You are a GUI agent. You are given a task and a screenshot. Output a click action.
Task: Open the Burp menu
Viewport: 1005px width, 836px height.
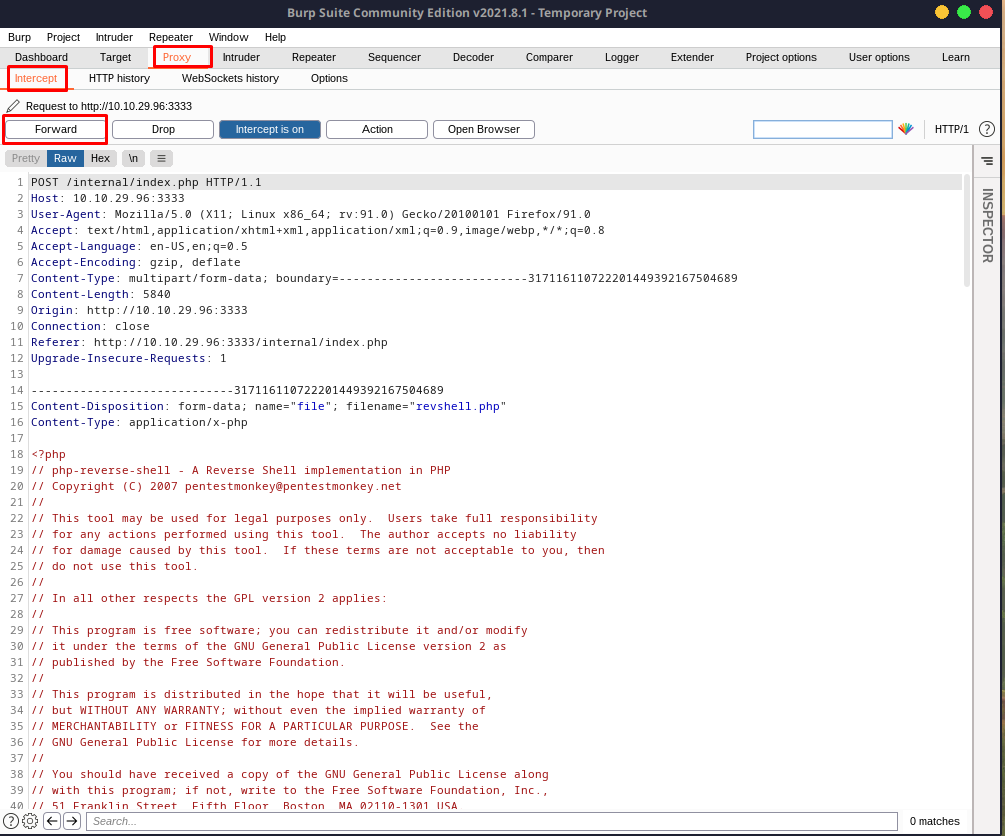click(x=19, y=37)
